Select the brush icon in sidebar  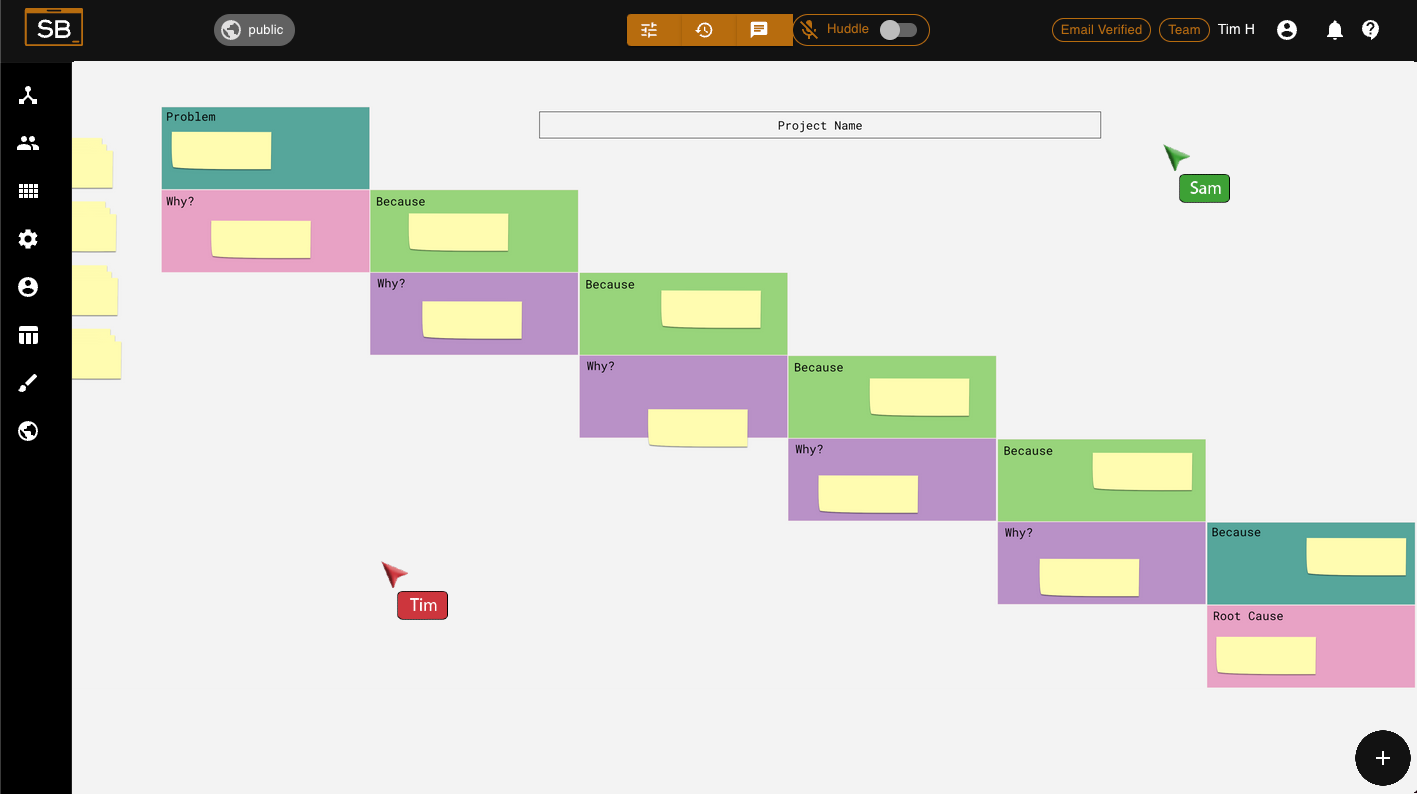point(28,383)
